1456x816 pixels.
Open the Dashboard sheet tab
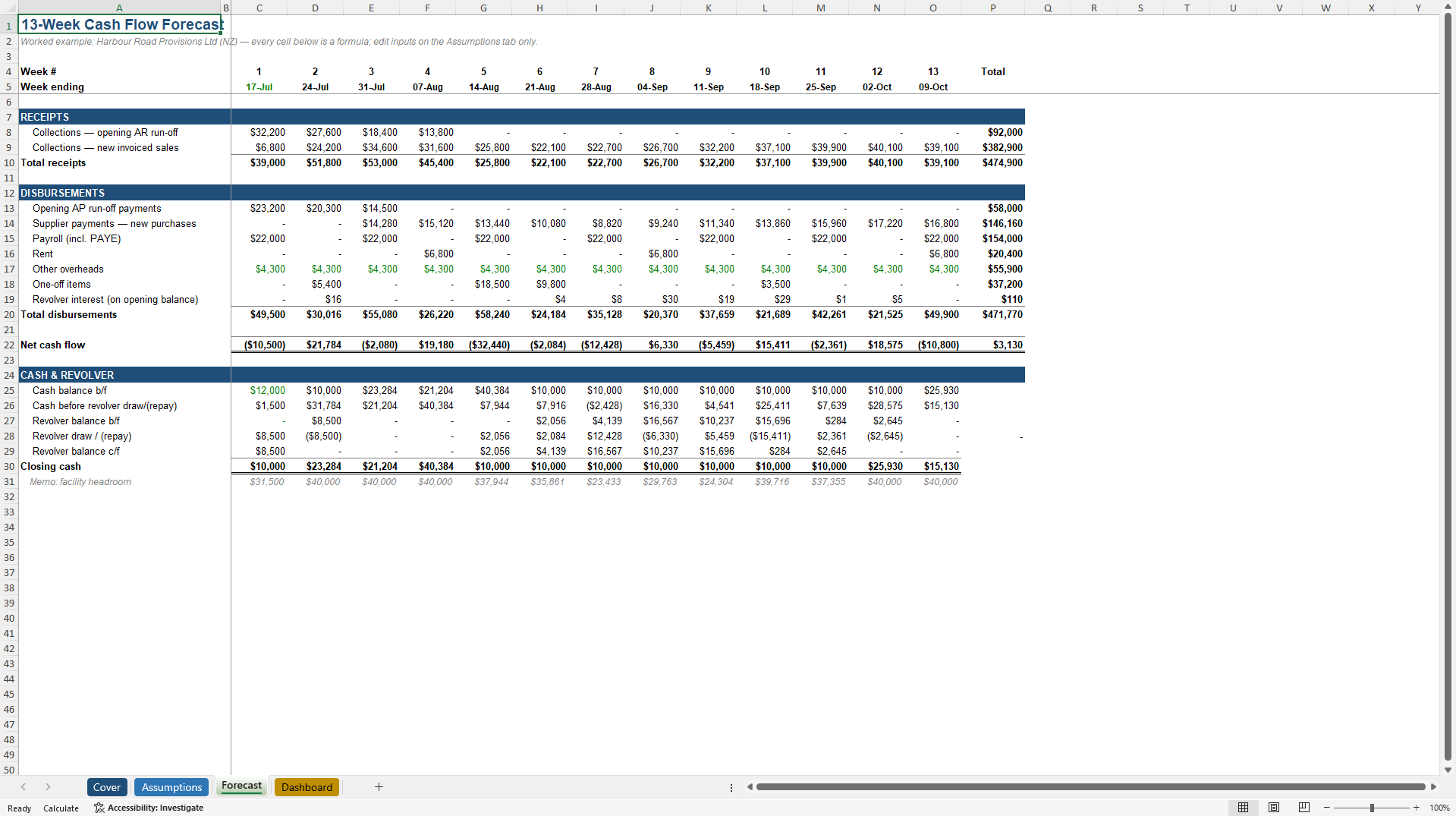pos(307,787)
